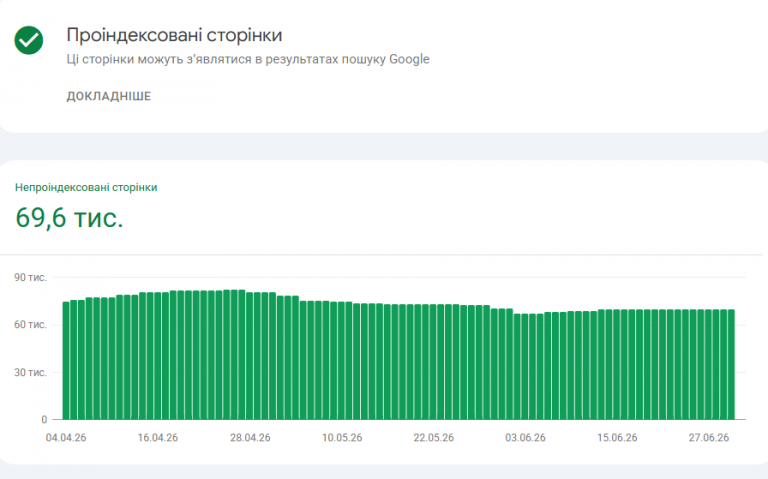The height and width of the screenshot is (479, 768).
Task: Click the 30 тис. y-axis label
Action: point(30,373)
